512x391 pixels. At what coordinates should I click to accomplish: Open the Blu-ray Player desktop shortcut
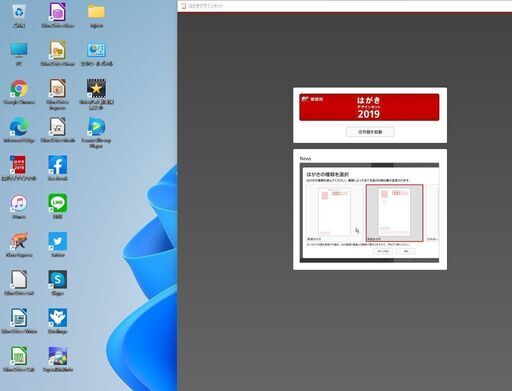pos(96,127)
